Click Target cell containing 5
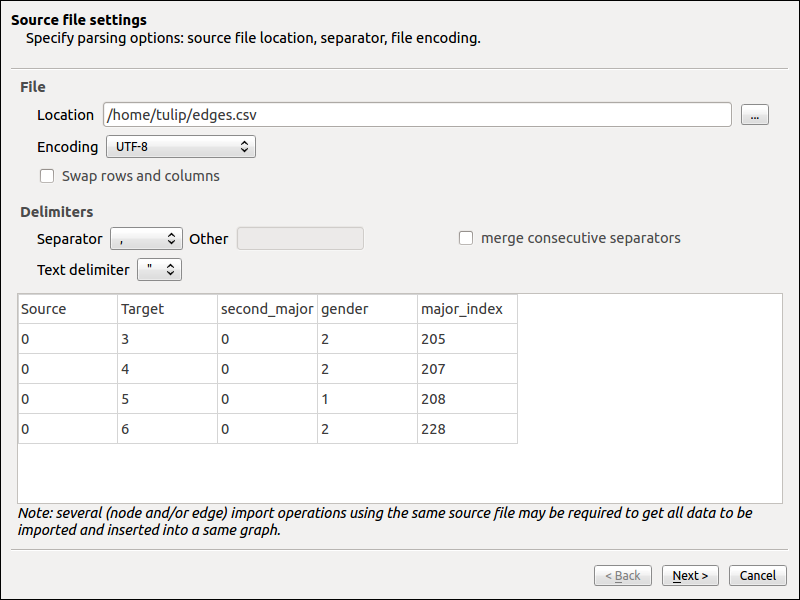The image size is (800, 600). (167, 399)
